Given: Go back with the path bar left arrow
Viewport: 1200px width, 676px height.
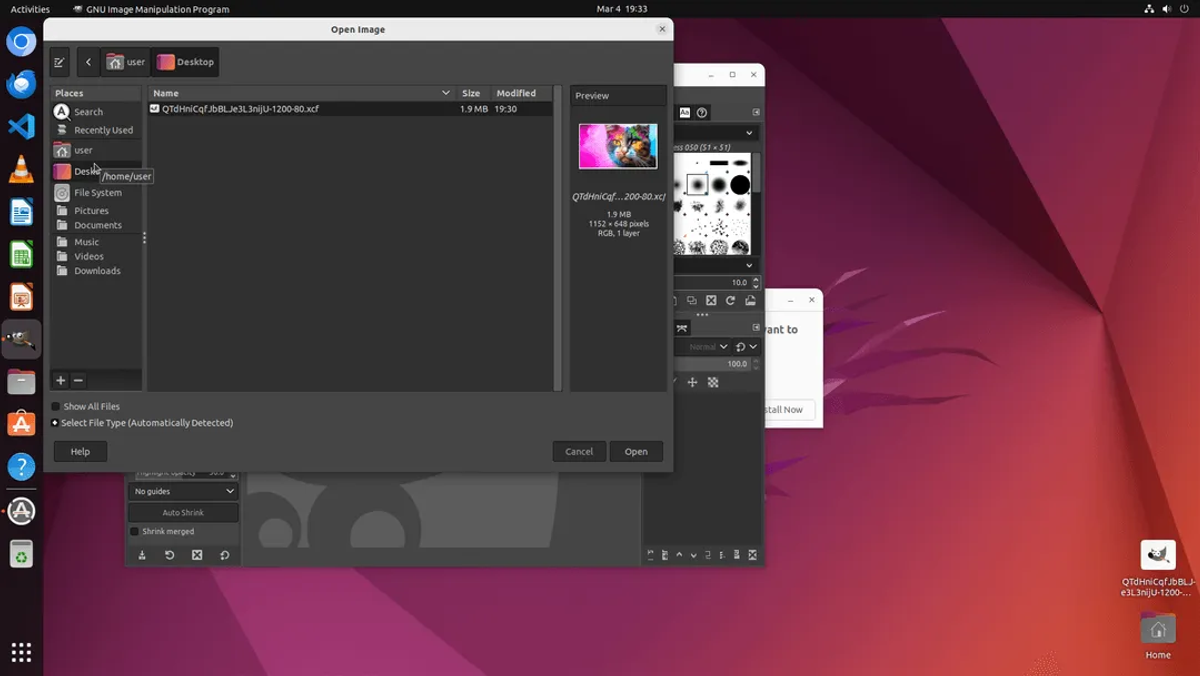Looking at the screenshot, I should [x=88, y=62].
